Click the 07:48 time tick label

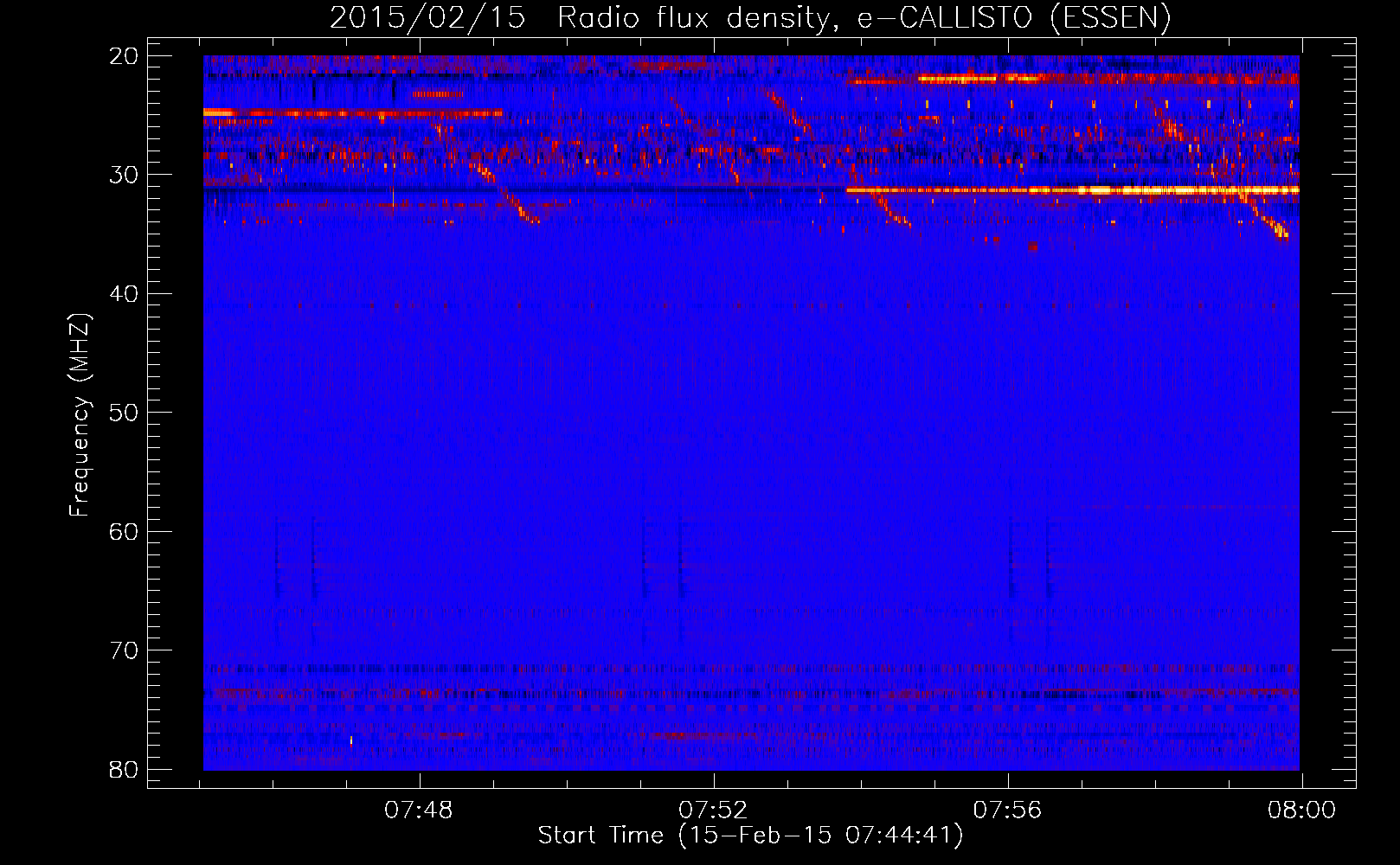point(419,811)
